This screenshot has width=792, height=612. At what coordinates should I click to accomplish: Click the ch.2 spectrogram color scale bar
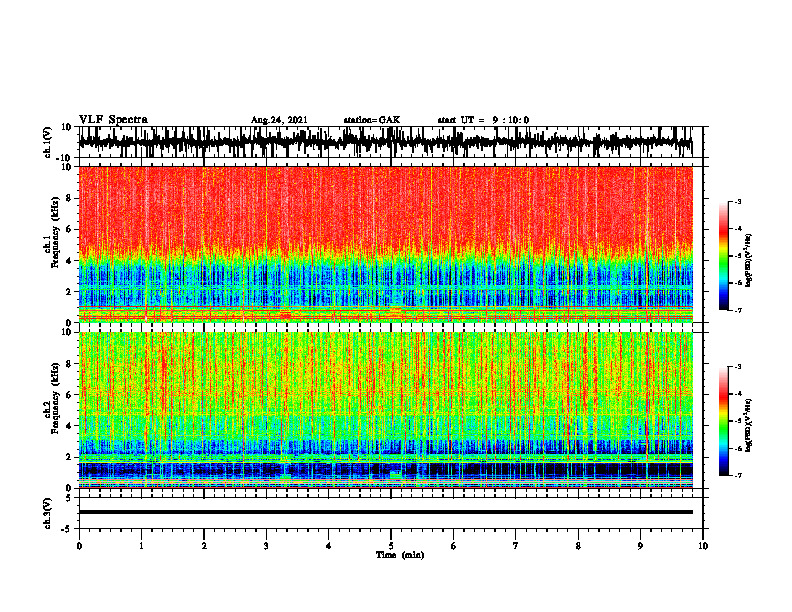[x=723, y=421]
